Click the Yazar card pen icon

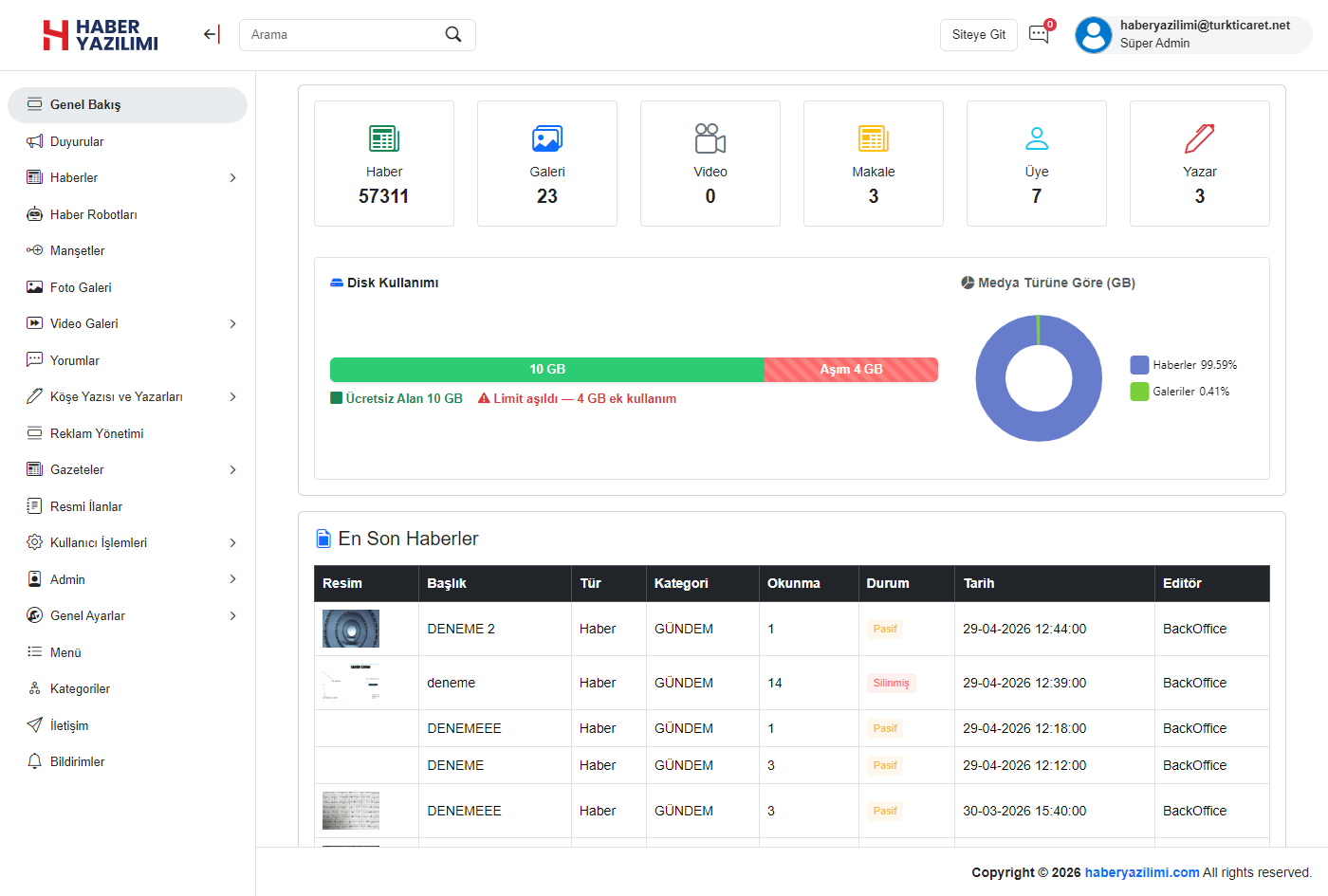[x=1200, y=138]
